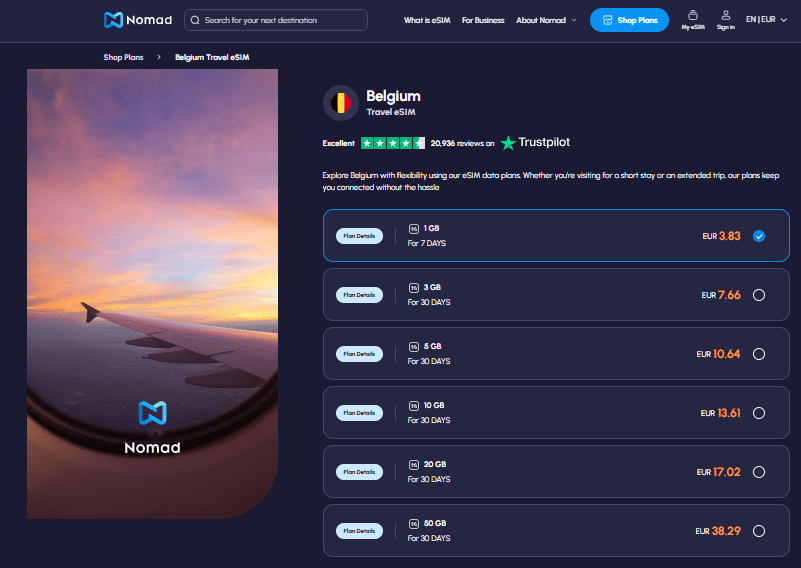Screen dimensions: 801x568
Task: Click the Belgium flag icon
Action: 341,103
